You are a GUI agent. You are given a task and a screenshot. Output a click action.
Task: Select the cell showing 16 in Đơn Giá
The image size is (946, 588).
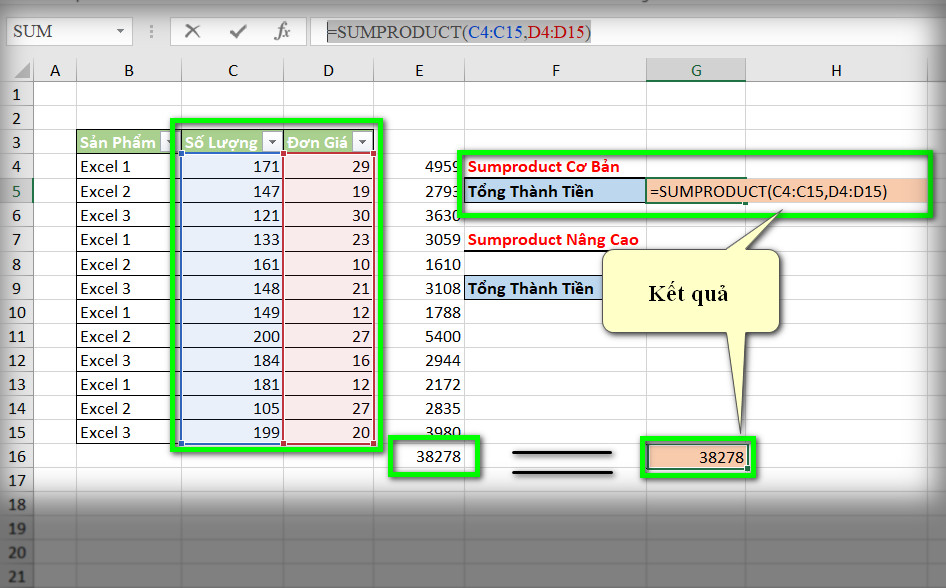[329, 360]
